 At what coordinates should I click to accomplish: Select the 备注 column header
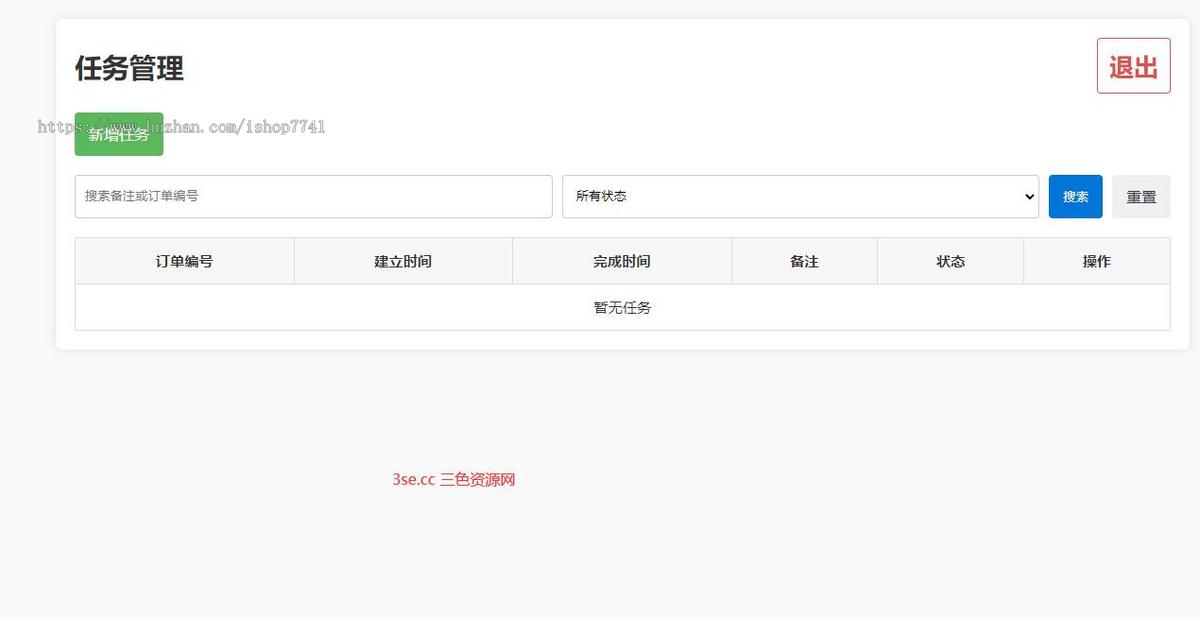(804, 261)
